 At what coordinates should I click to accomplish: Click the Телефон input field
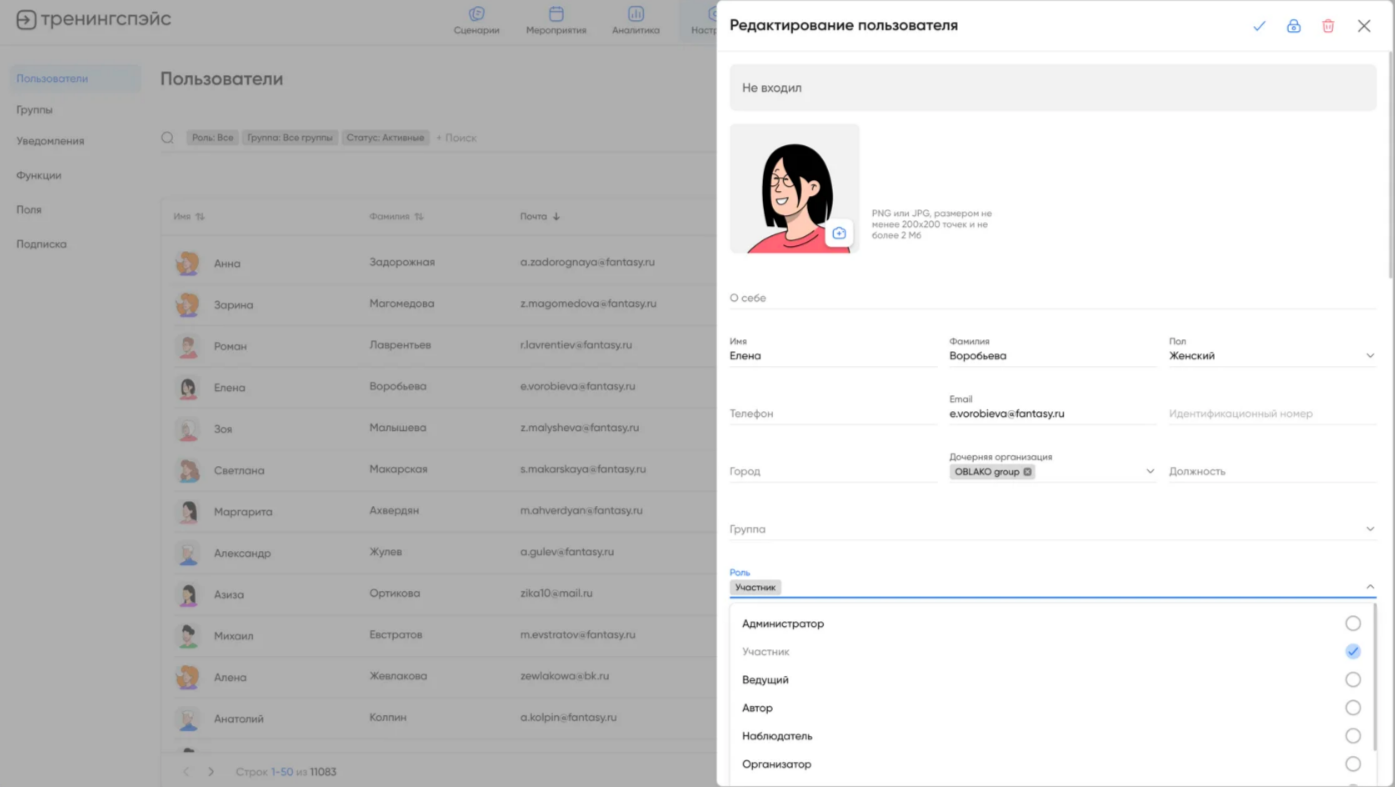(833, 414)
